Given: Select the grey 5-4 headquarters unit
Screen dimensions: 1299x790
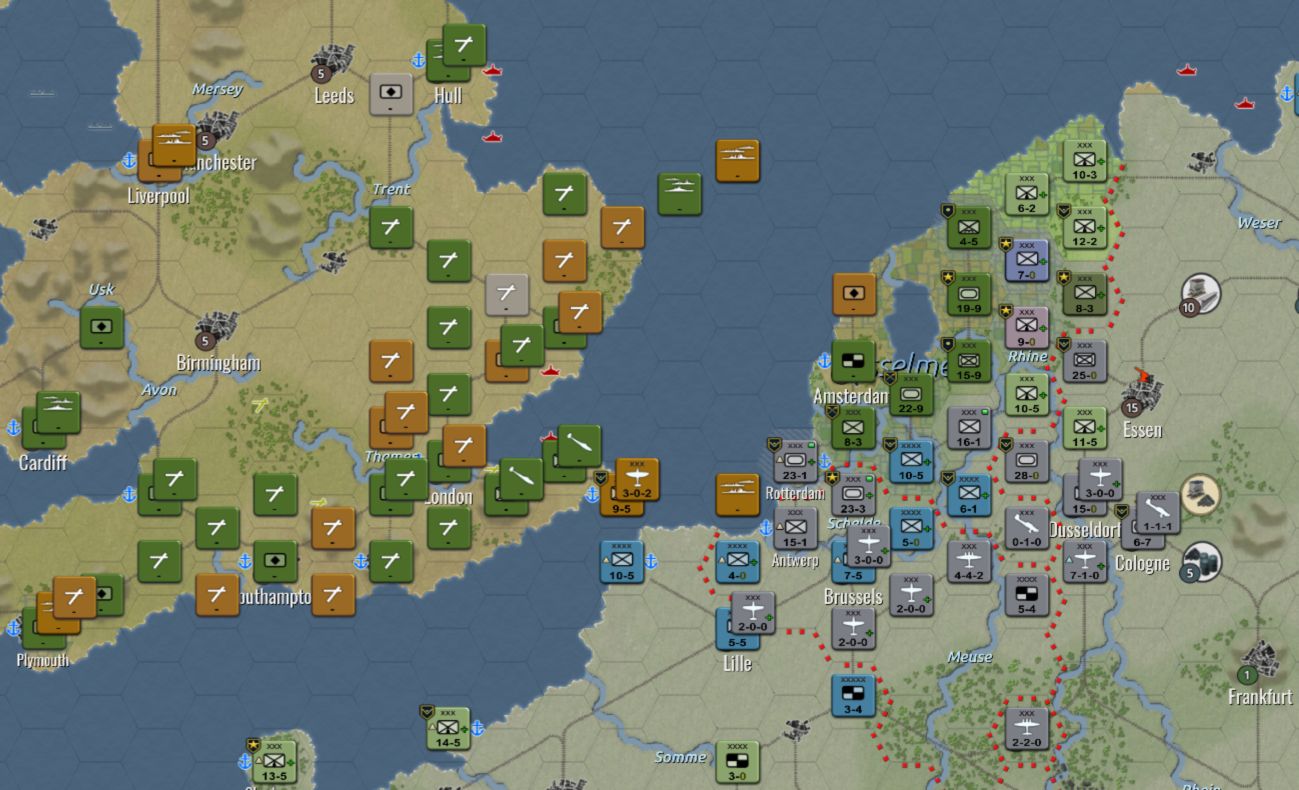Looking at the screenshot, I should point(1027,594).
